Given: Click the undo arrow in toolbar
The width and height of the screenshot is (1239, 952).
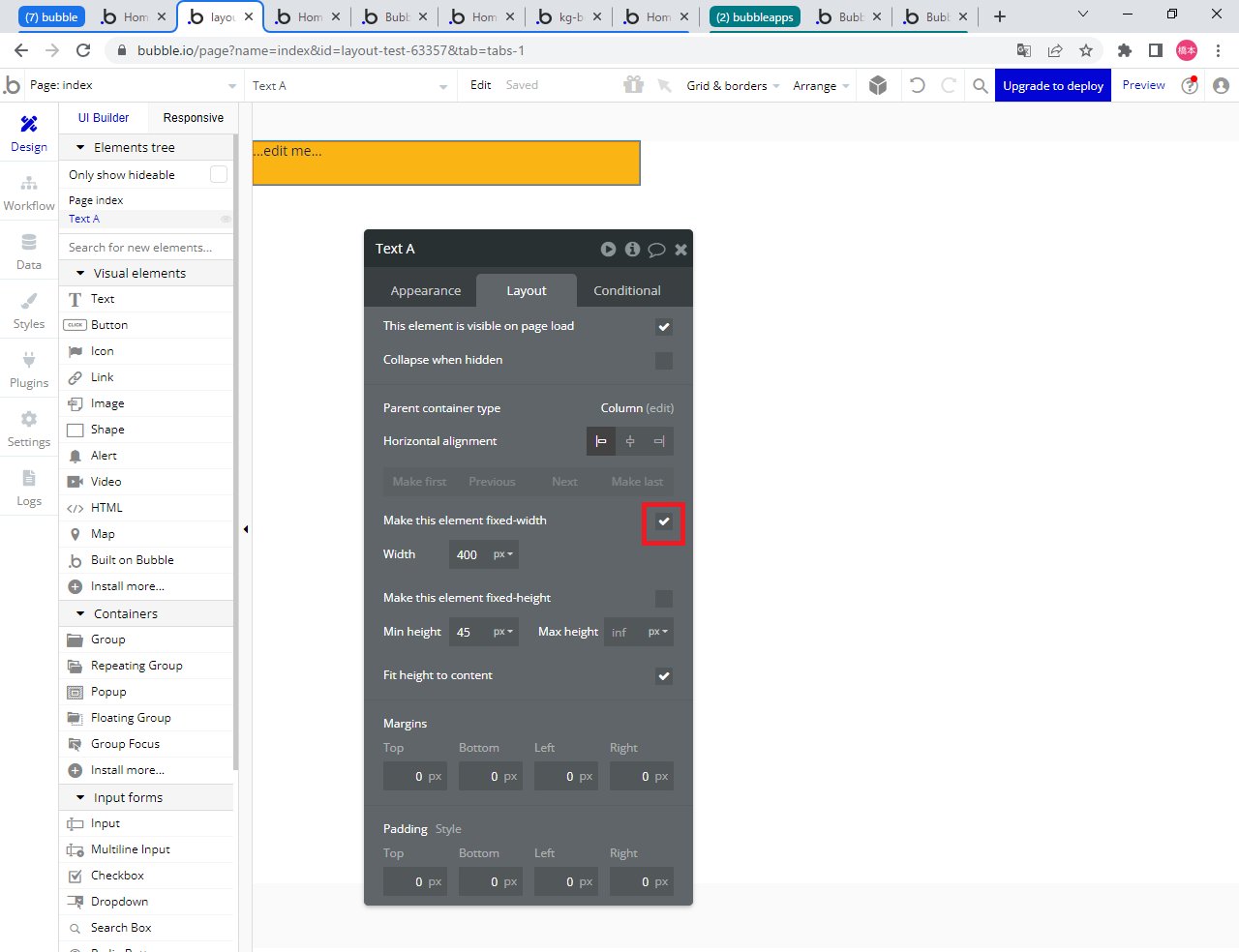Looking at the screenshot, I should (917, 86).
